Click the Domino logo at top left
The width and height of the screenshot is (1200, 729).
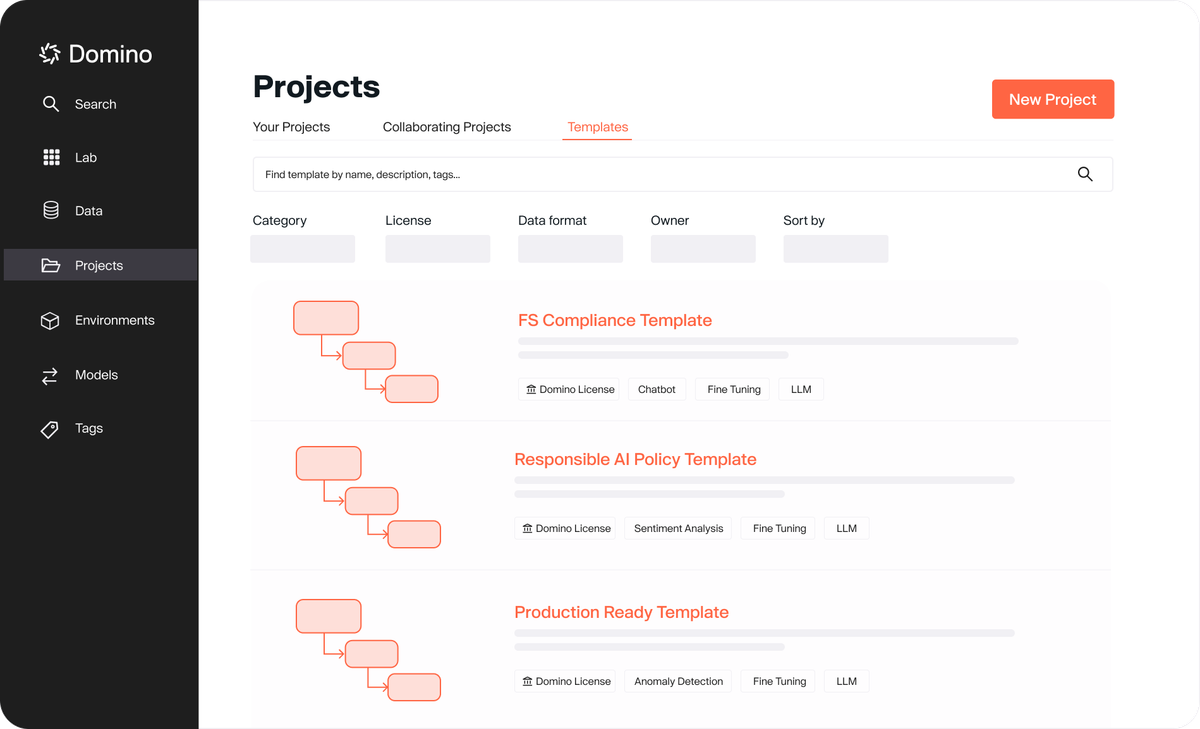coord(96,54)
